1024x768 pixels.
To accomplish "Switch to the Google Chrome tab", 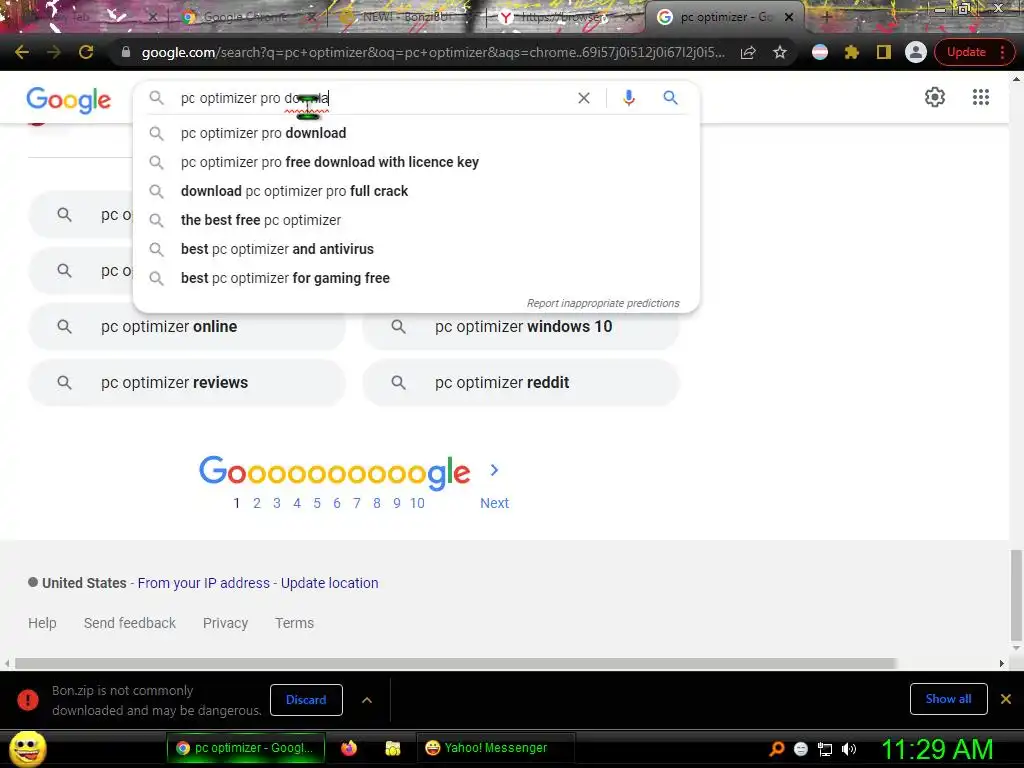I will pyautogui.click(x=248, y=17).
